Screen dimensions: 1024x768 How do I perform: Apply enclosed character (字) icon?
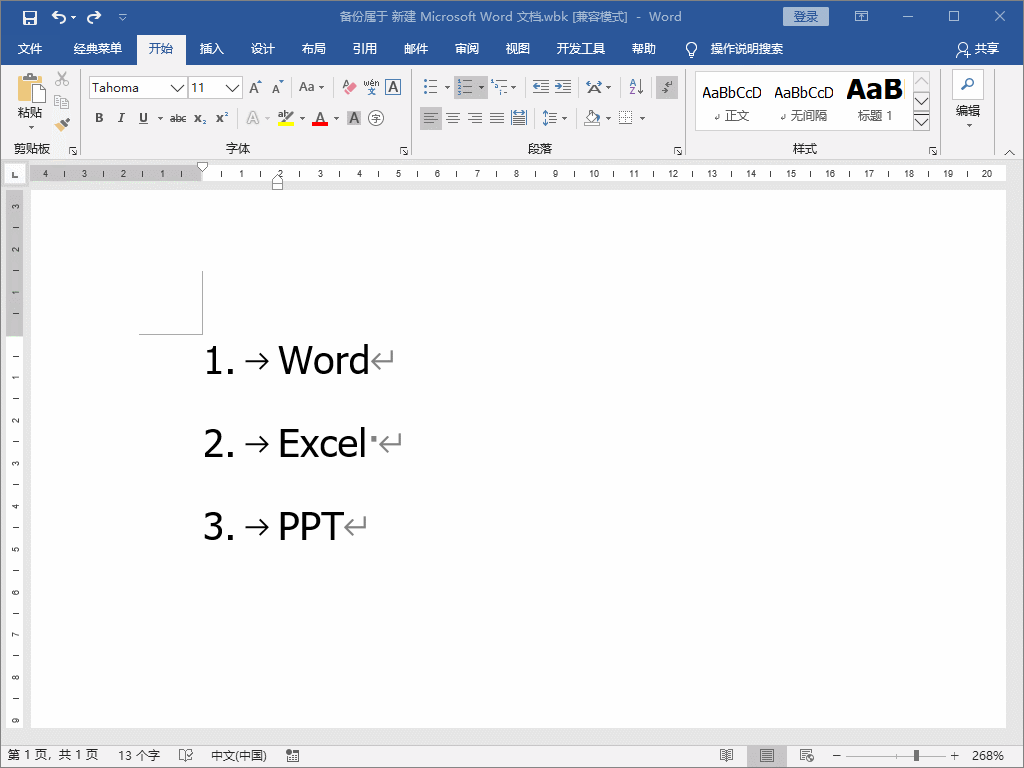(x=376, y=118)
